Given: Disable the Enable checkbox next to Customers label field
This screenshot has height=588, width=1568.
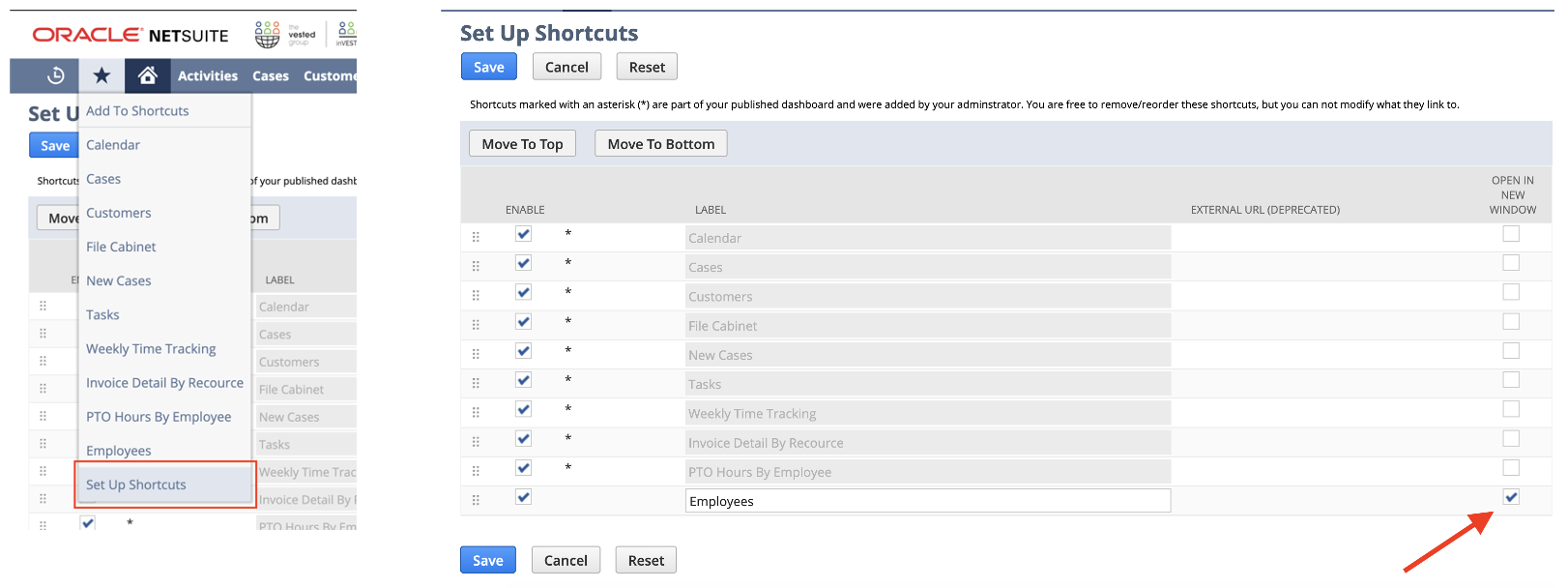Looking at the screenshot, I should coord(523,292).
